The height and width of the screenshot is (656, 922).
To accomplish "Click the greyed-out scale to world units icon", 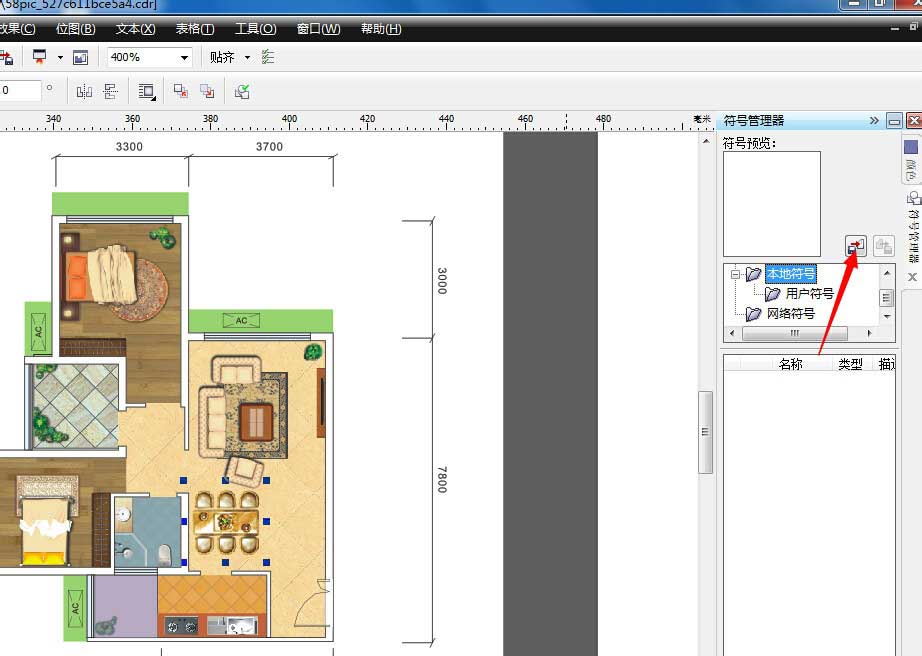I will pos(883,246).
